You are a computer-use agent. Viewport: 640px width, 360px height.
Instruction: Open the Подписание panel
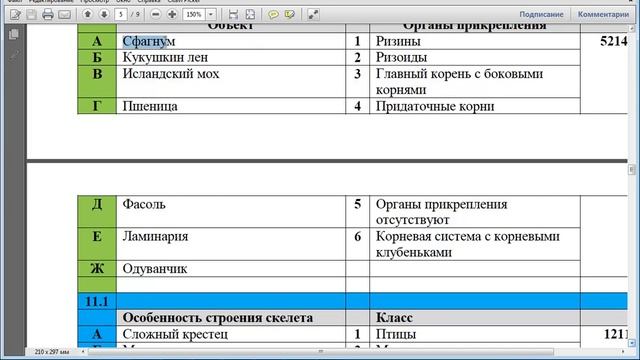(541, 14)
